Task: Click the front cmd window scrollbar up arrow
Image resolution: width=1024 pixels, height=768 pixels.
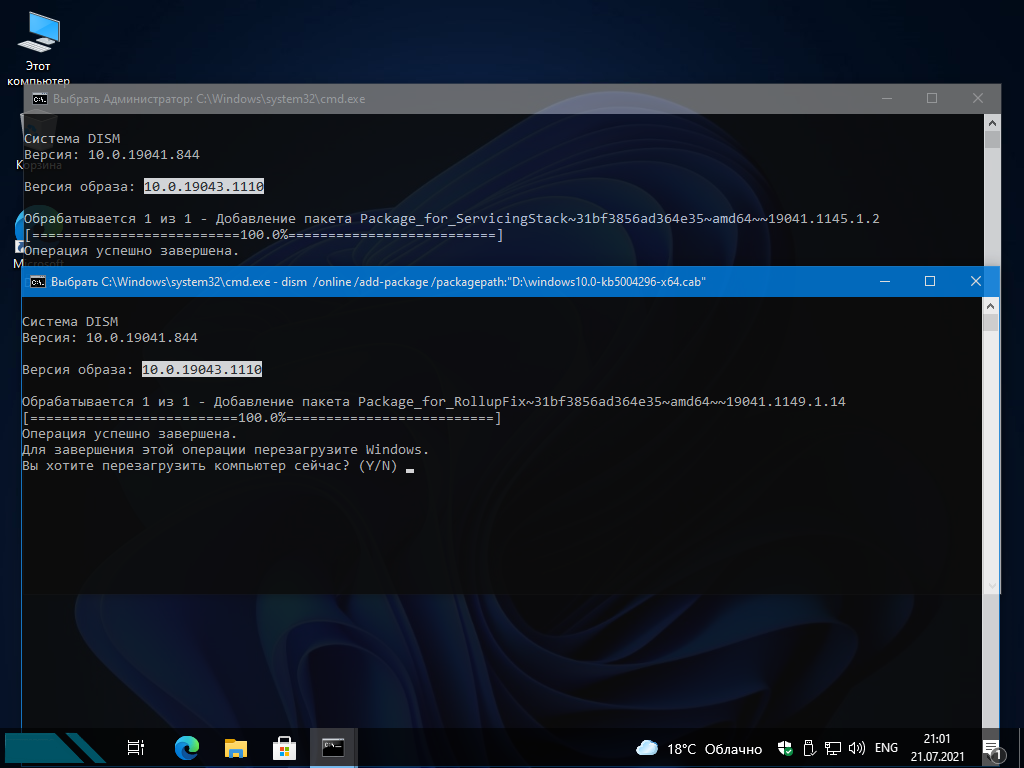Action: pyautogui.click(x=991, y=305)
